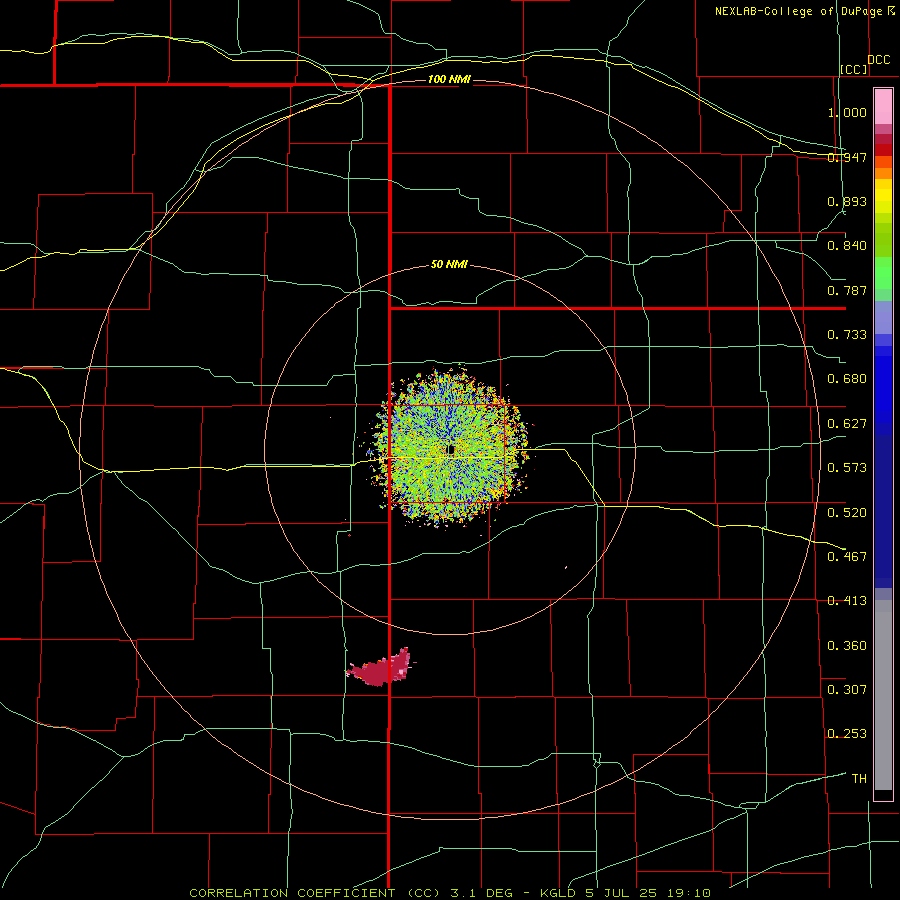Screen dimensions: 900x900
Task: Click the 0.680 scale value
Action: [x=847, y=379]
